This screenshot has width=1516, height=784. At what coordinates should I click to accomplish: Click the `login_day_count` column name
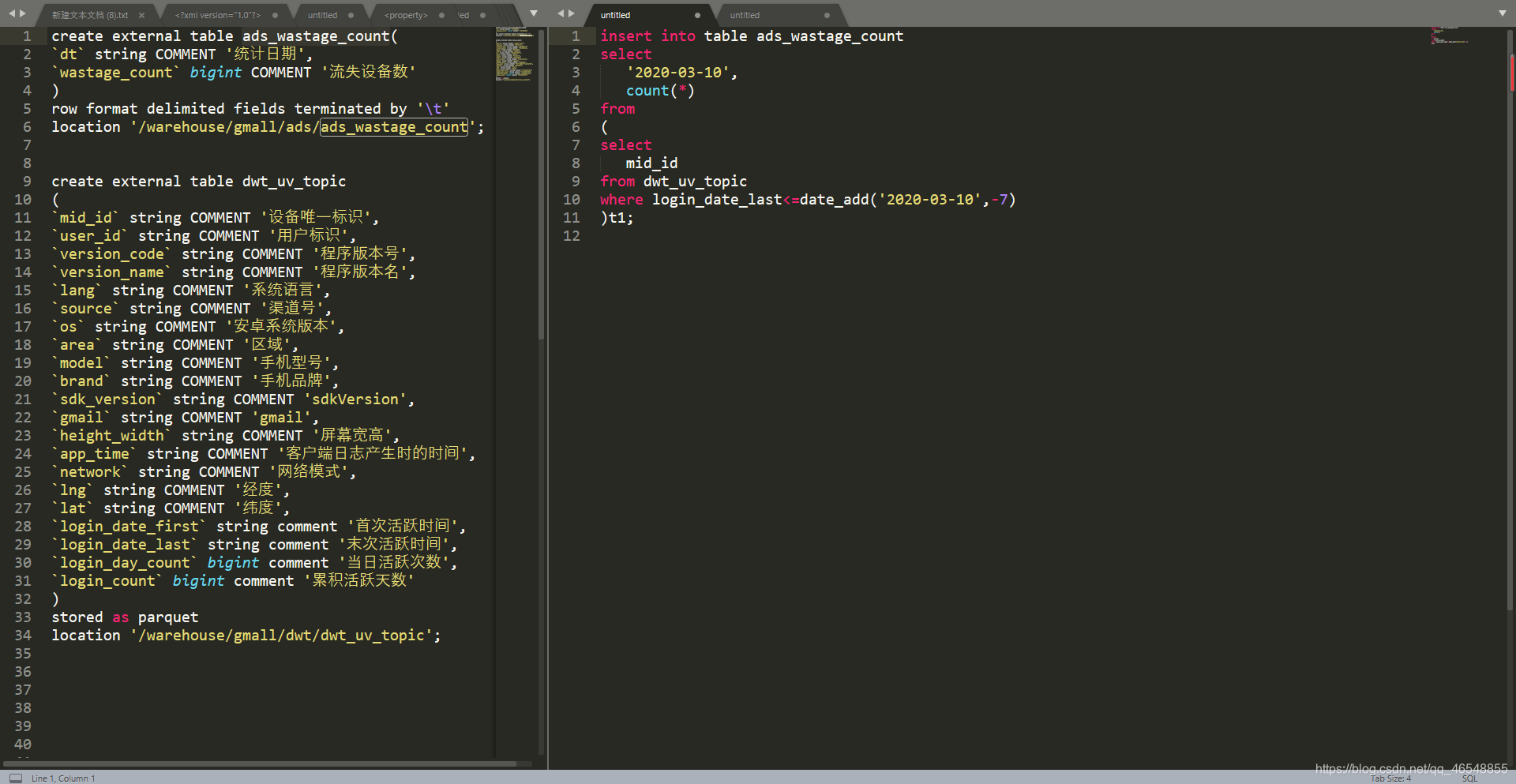(125, 563)
